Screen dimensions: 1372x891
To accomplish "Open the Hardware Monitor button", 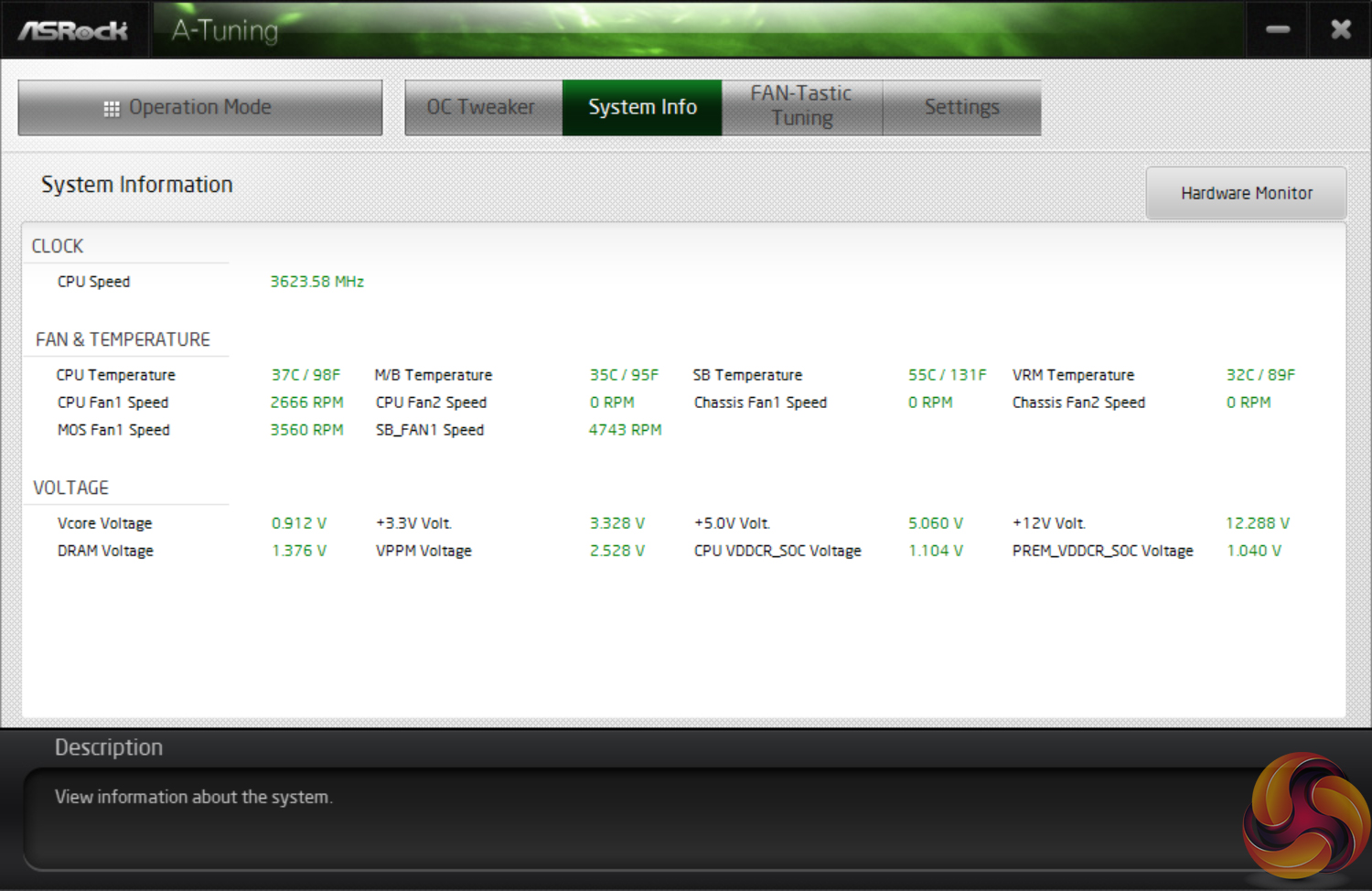I will coord(1246,193).
